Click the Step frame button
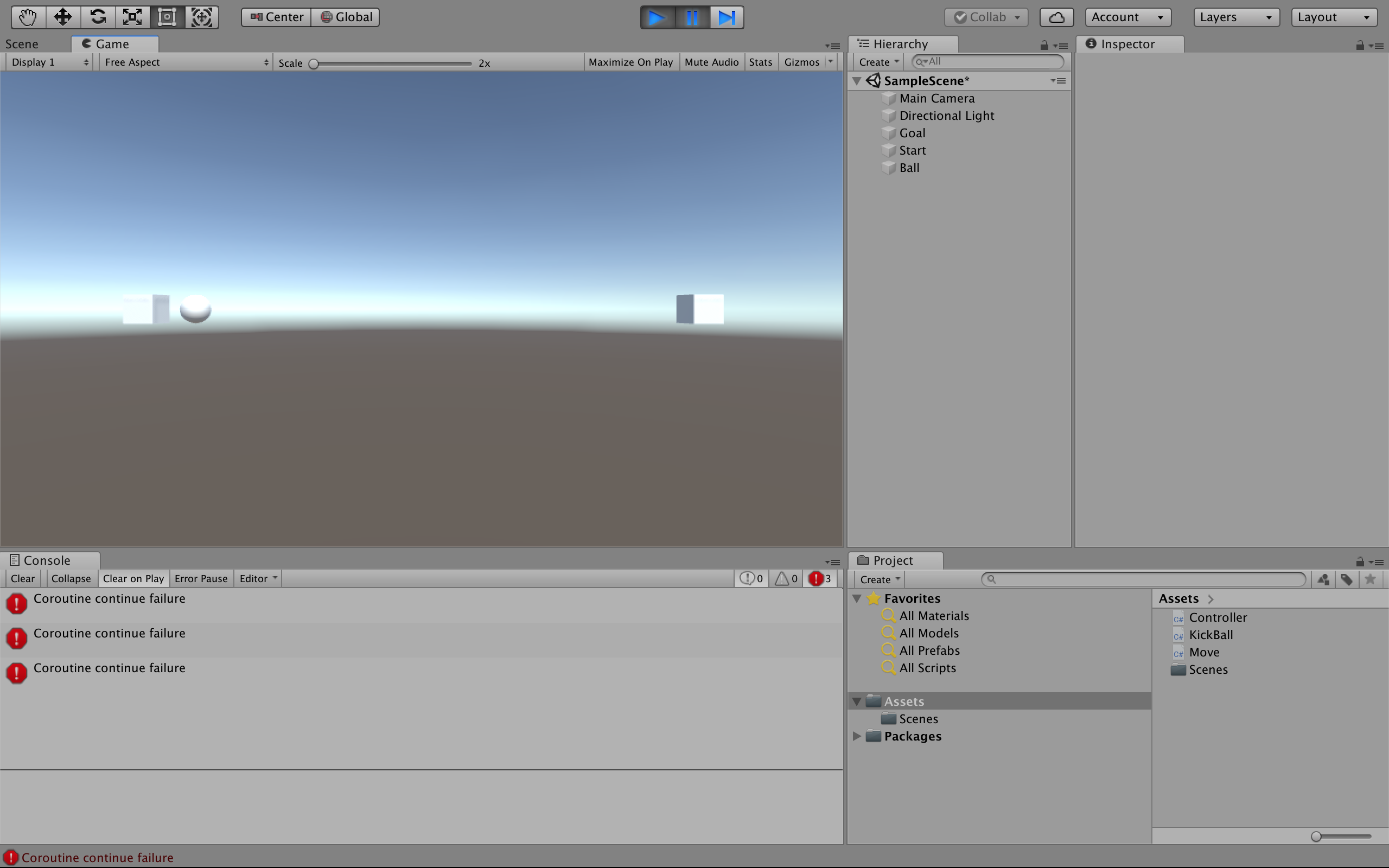 (x=726, y=17)
